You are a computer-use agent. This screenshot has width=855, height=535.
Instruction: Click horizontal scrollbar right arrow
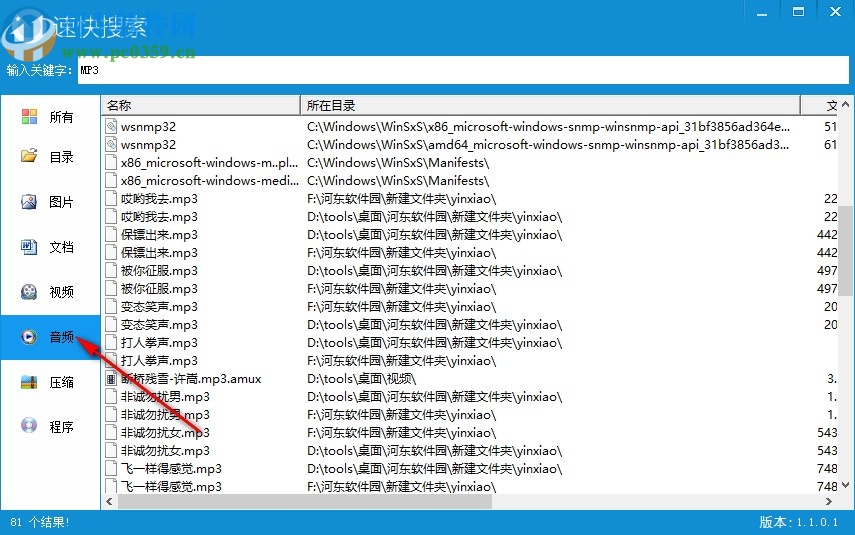[829, 501]
